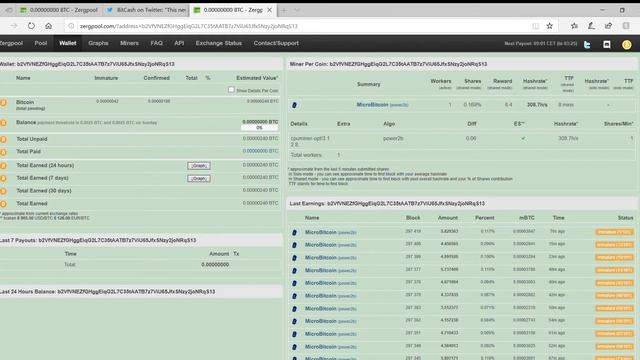Switch to BitCash on Twitter tab
This screenshot has width=640, height=360.
pos(146,10)
